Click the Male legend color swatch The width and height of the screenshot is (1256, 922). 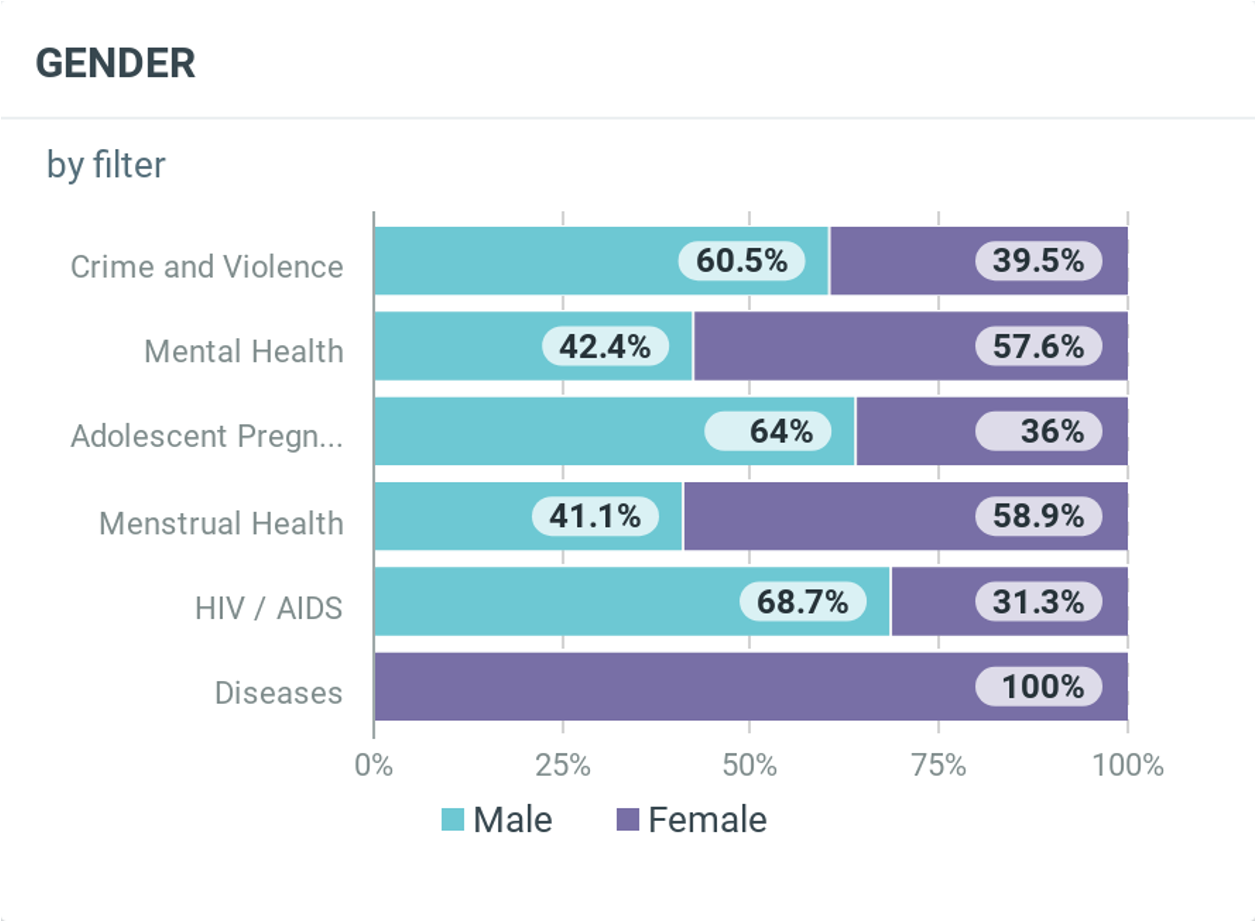tap(453, 820)
